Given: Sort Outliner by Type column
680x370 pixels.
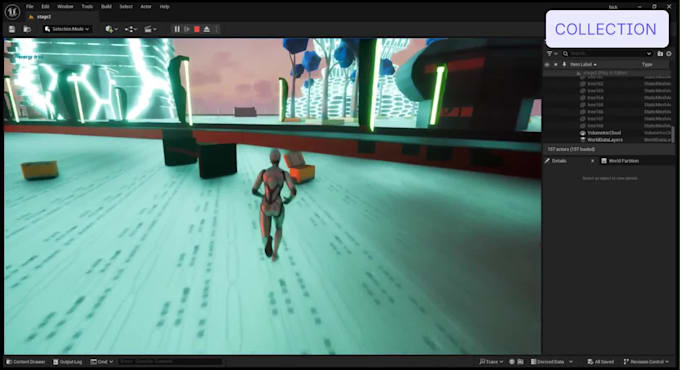Looking at the screenshot, I should pyautogui.click(x=647, y=64).
